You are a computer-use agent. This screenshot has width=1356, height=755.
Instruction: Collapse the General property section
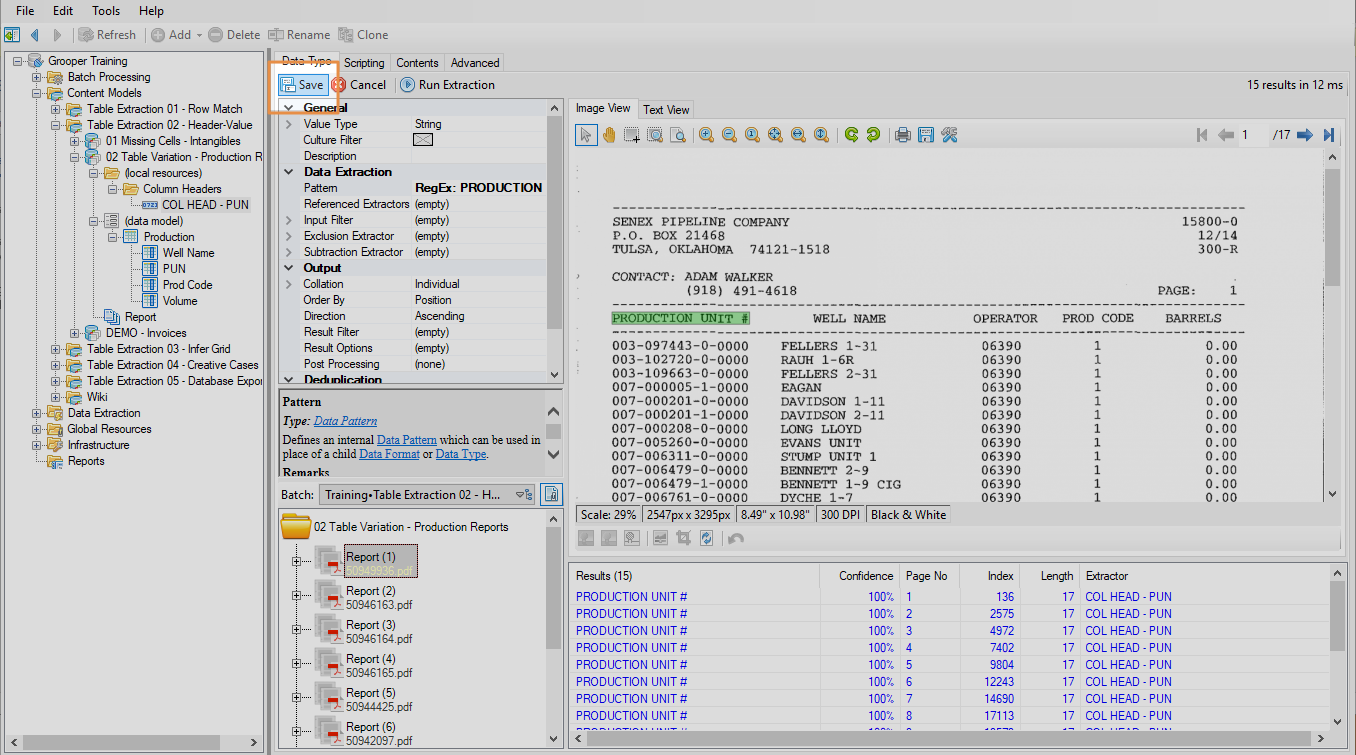[x=289, y=108]
